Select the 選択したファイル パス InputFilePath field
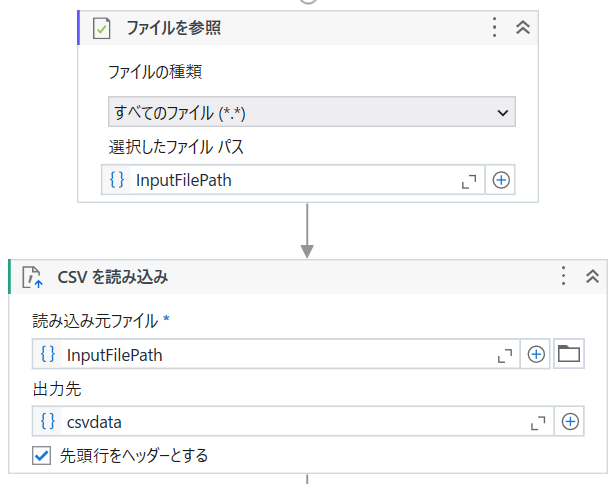 (293, 180)
